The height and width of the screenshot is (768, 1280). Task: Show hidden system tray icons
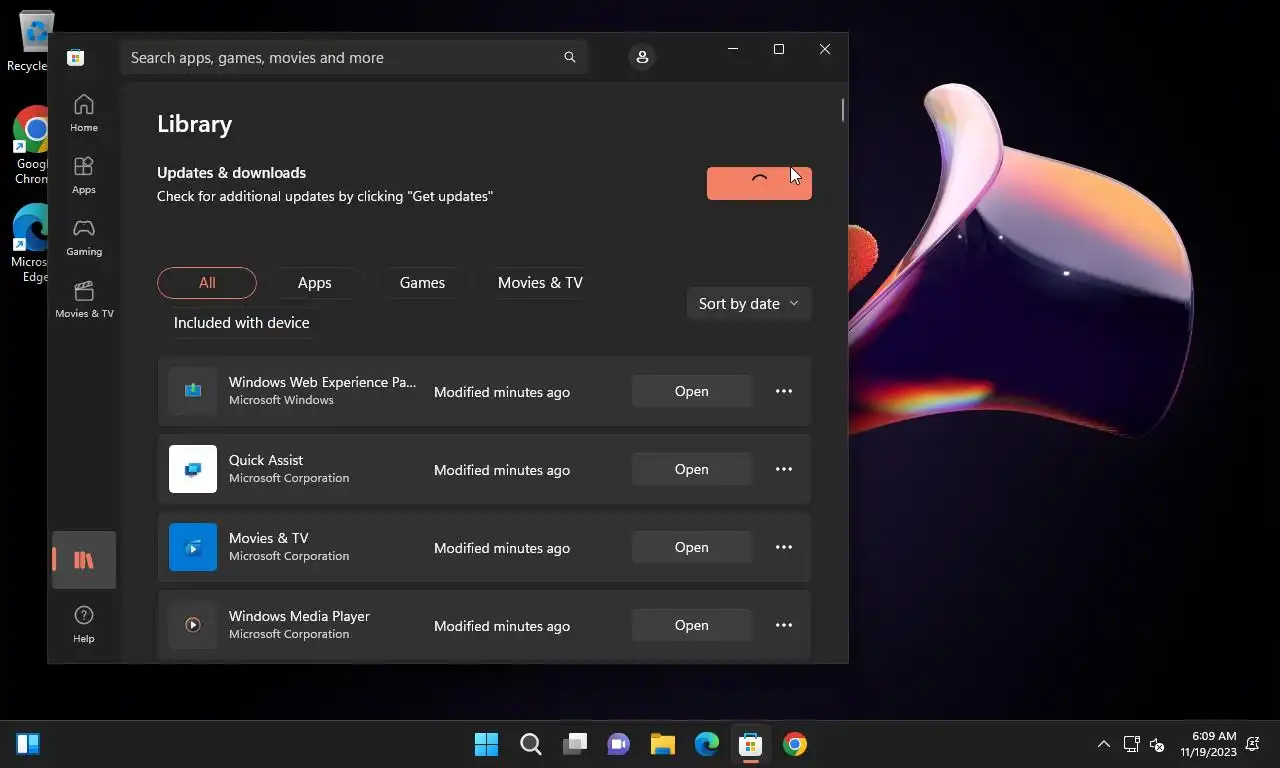click(x=1104, y=744)
